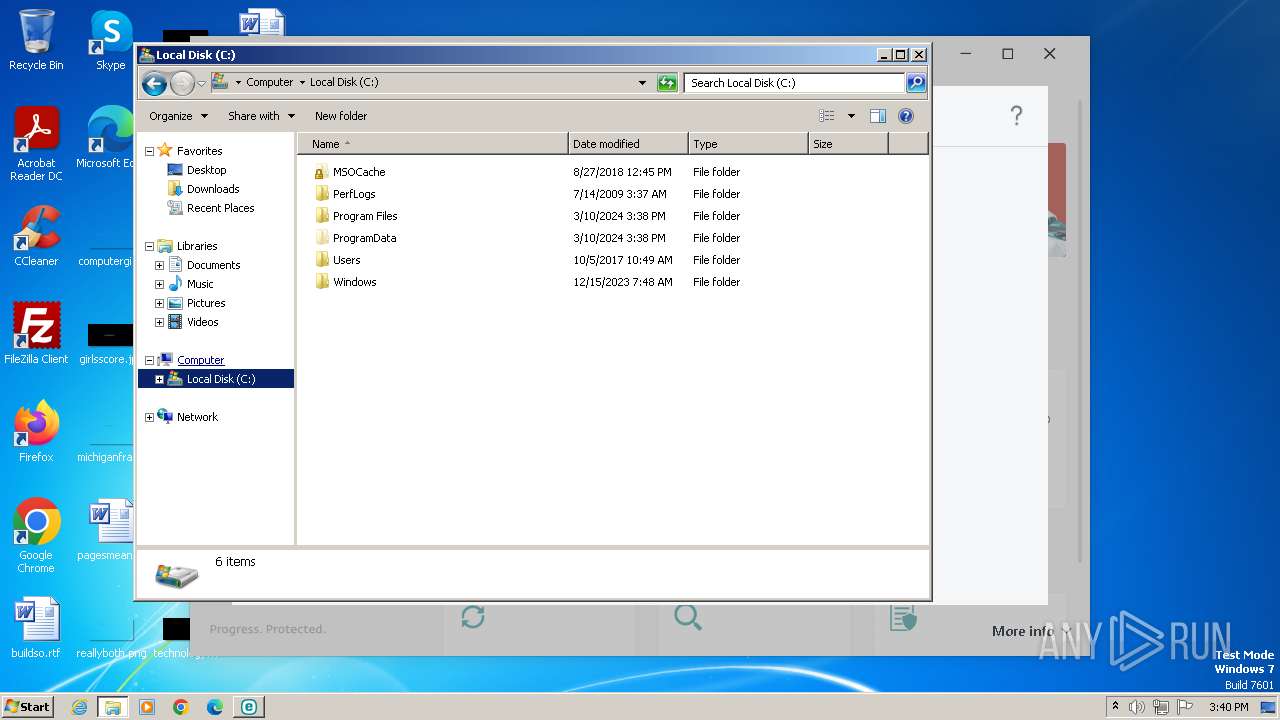The width and height of the screenshot is (1280, 720).
Task: Expand the Videos library node
Action: coord(159,322)
